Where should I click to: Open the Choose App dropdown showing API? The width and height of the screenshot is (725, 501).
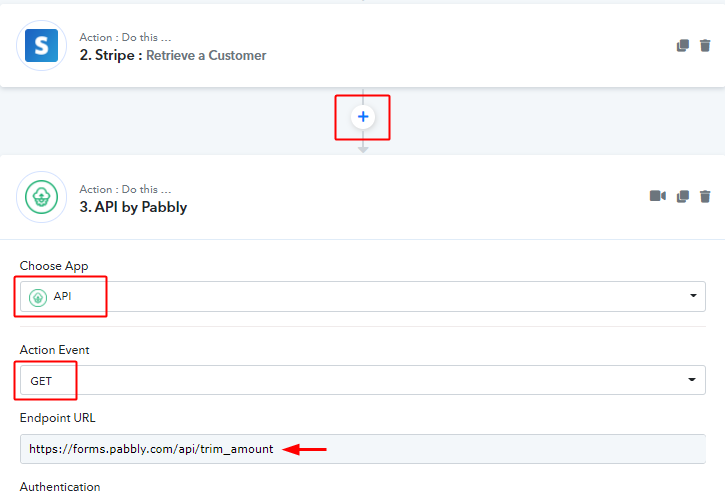[362, 296]
